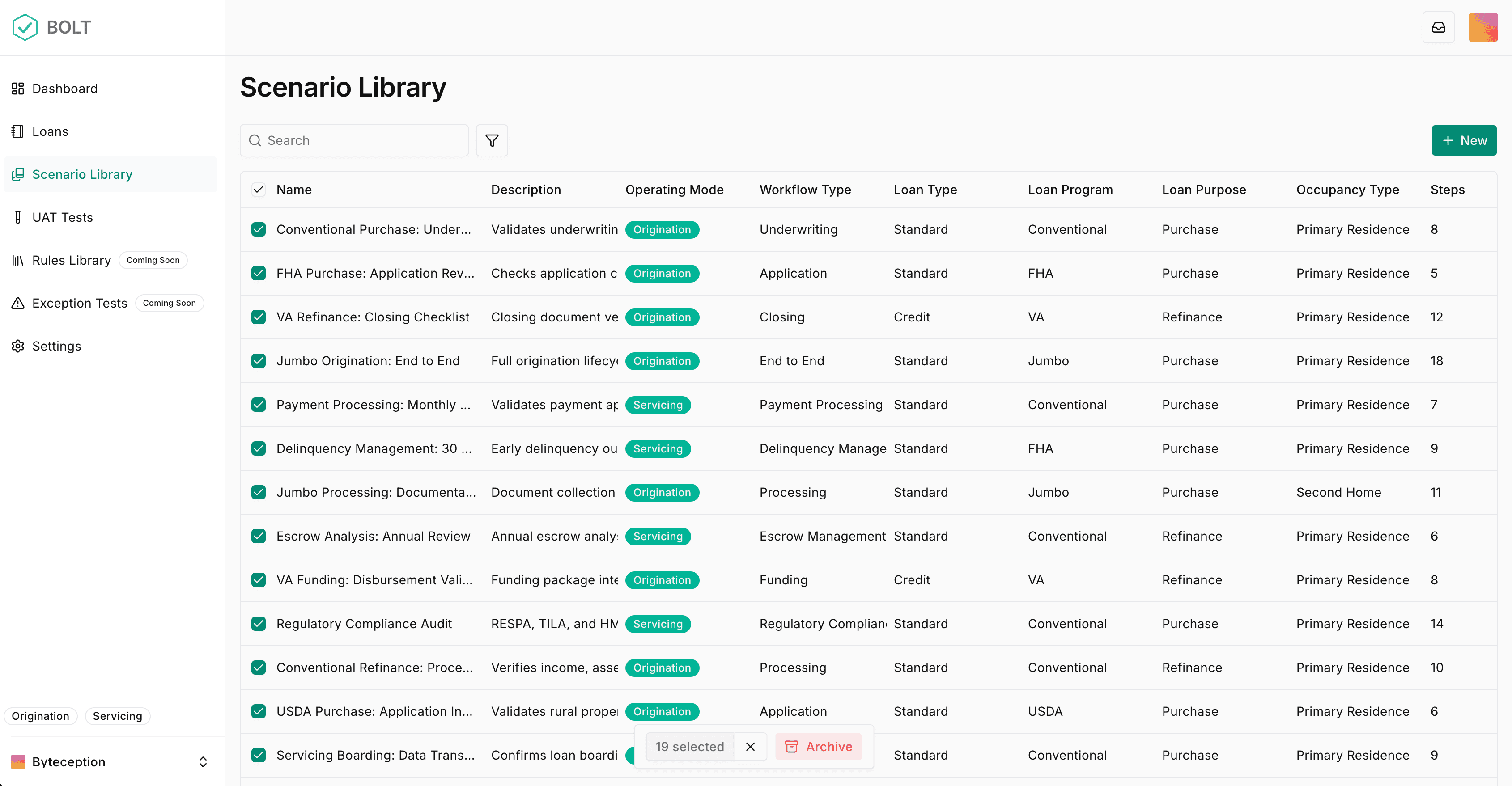Click the '19 selected' count label
1512x786 pixels.
689,746
